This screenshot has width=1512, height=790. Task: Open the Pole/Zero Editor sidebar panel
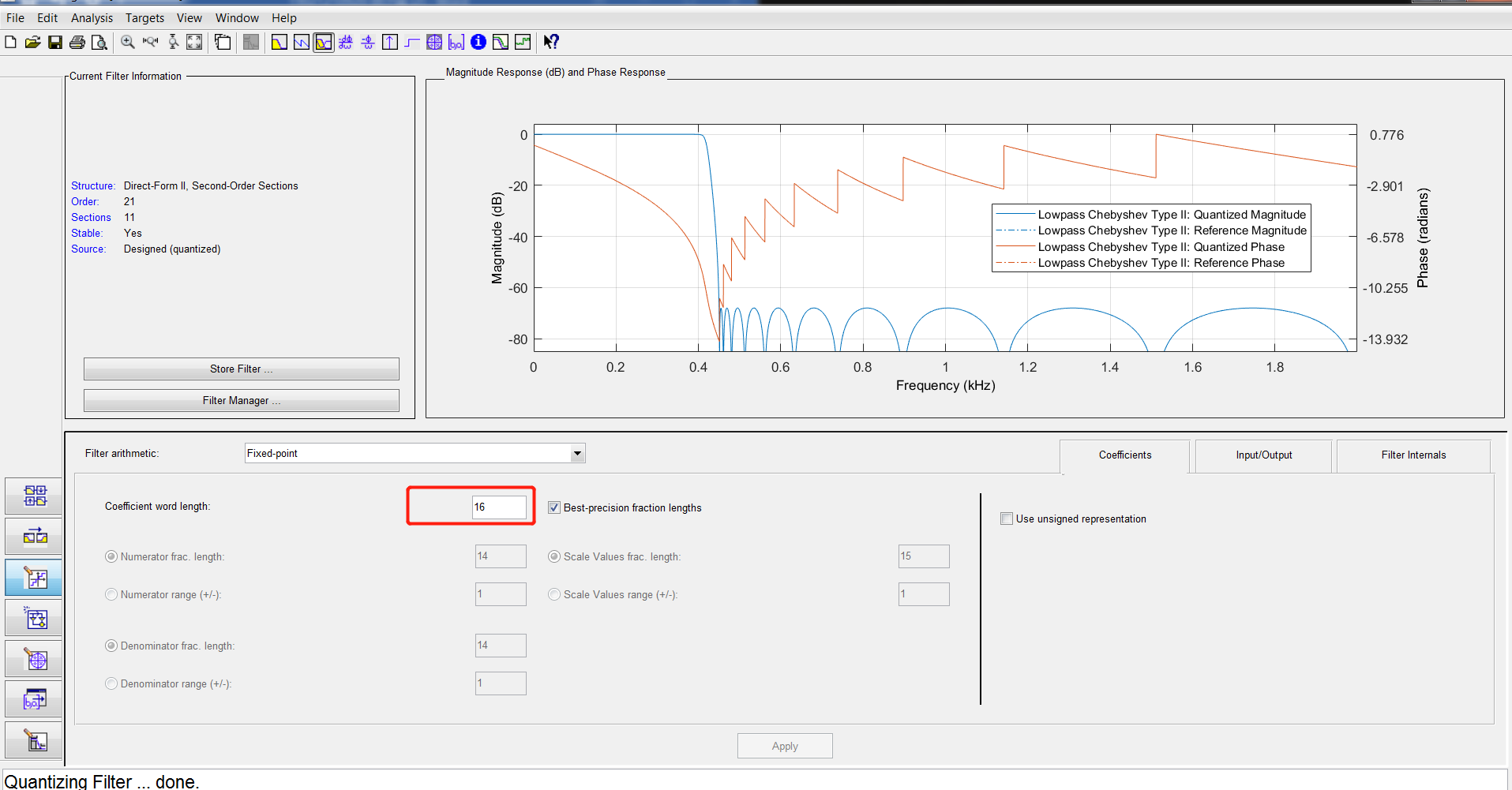click(x=34, y=659)
